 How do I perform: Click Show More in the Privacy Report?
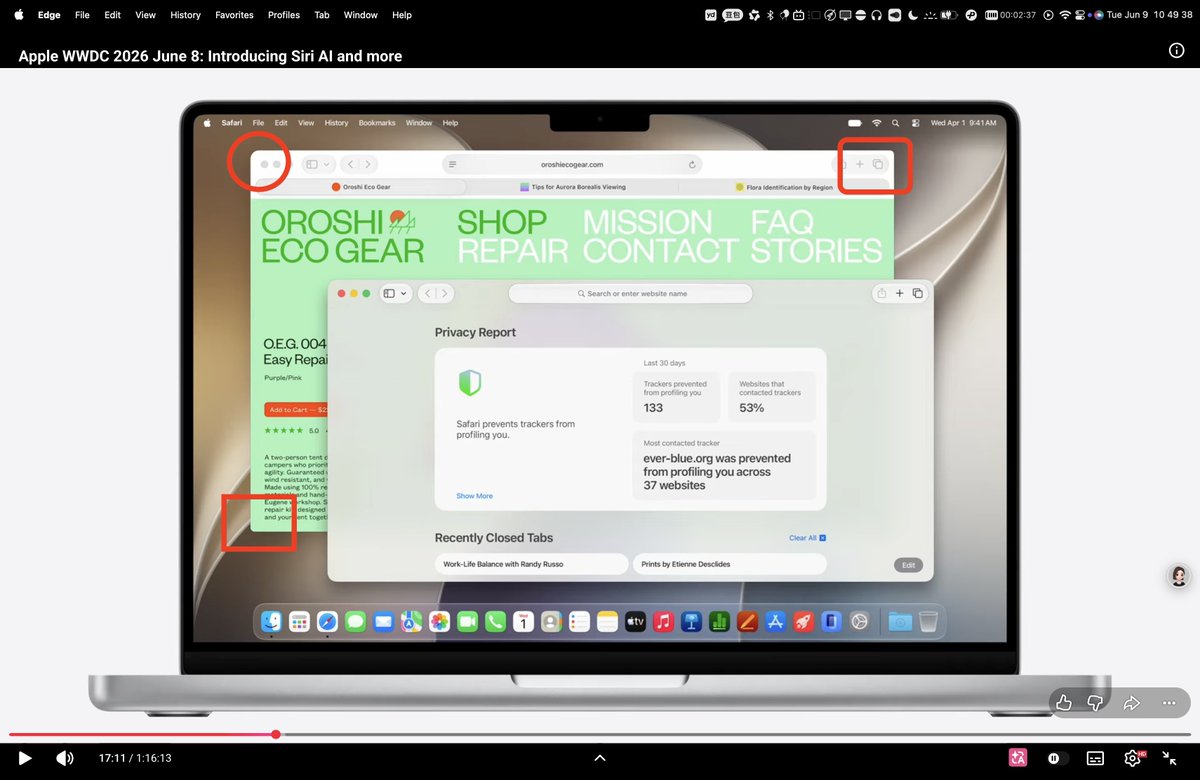coord(474,496)
